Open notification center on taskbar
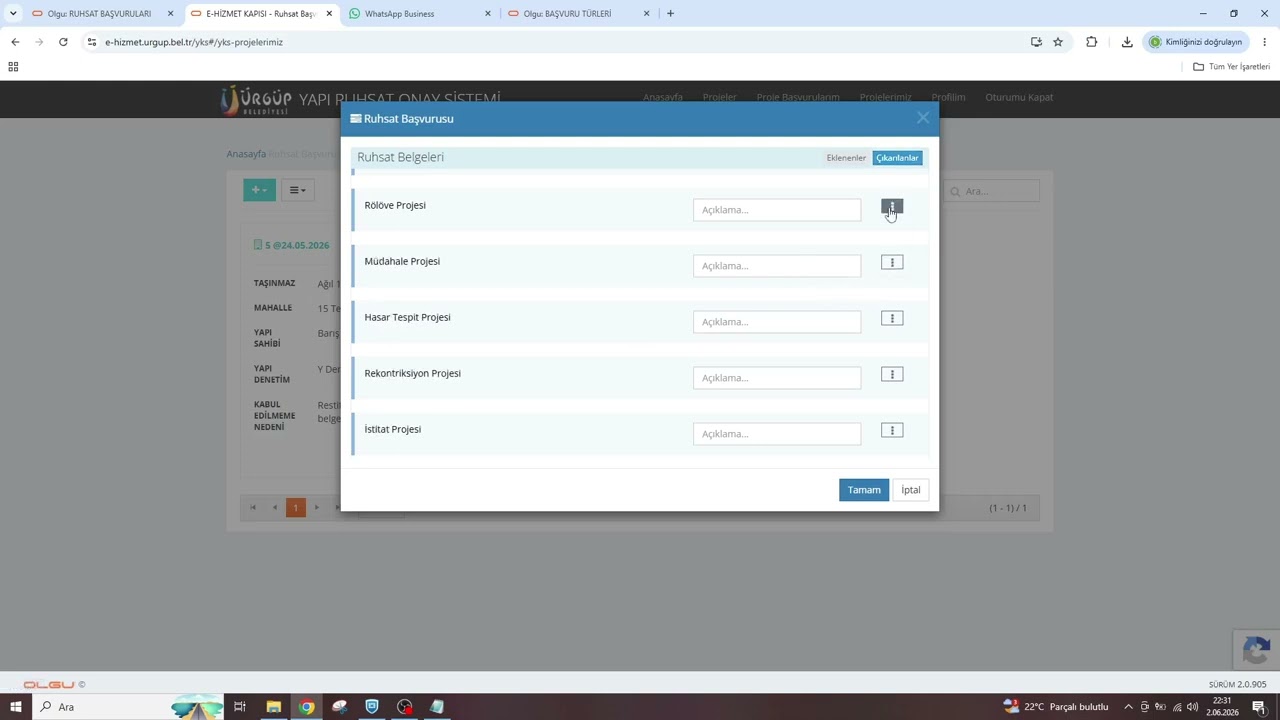The width and height of the screenshot is (1280, 720). (1259, 707)
